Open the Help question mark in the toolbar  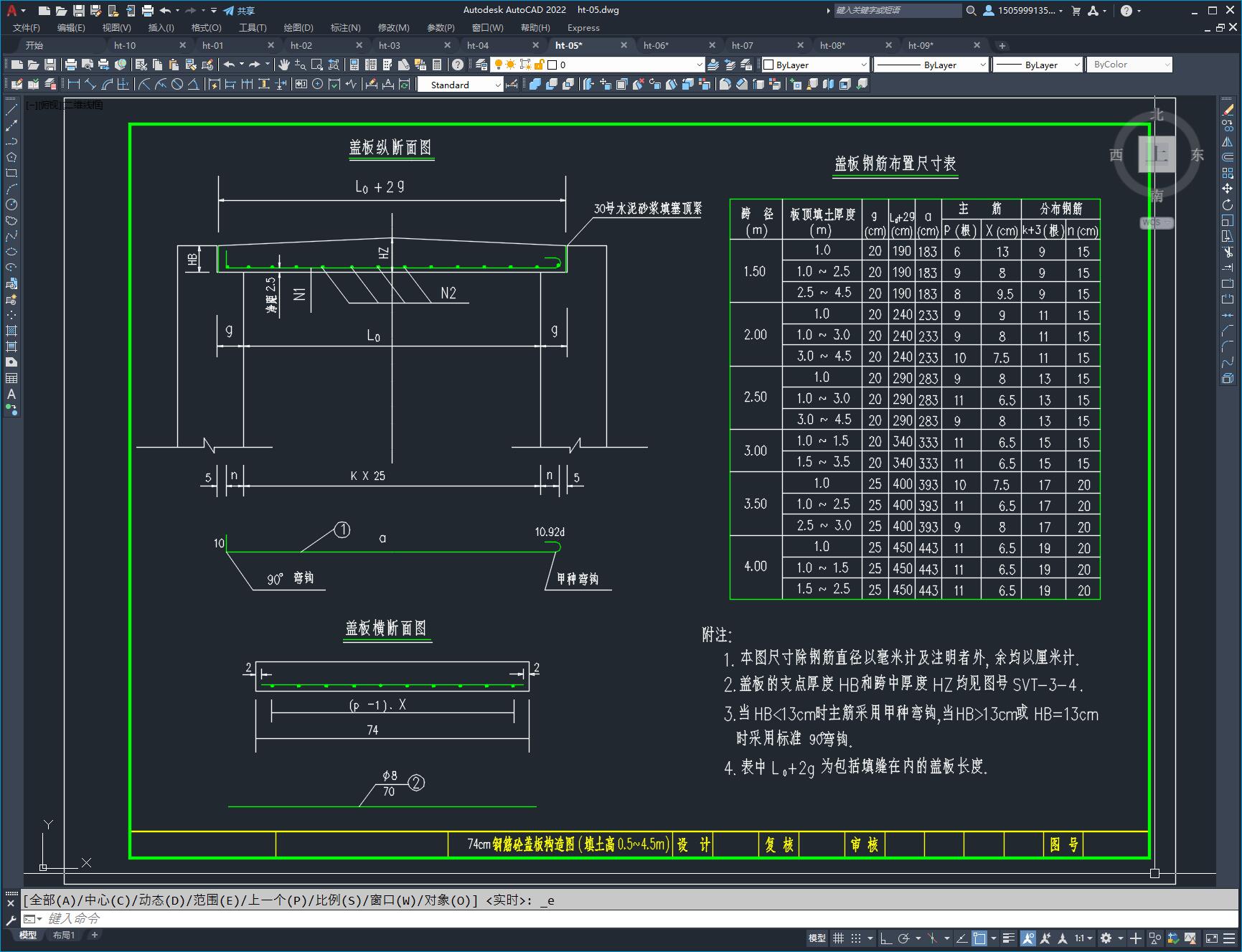tap(458, 65)
